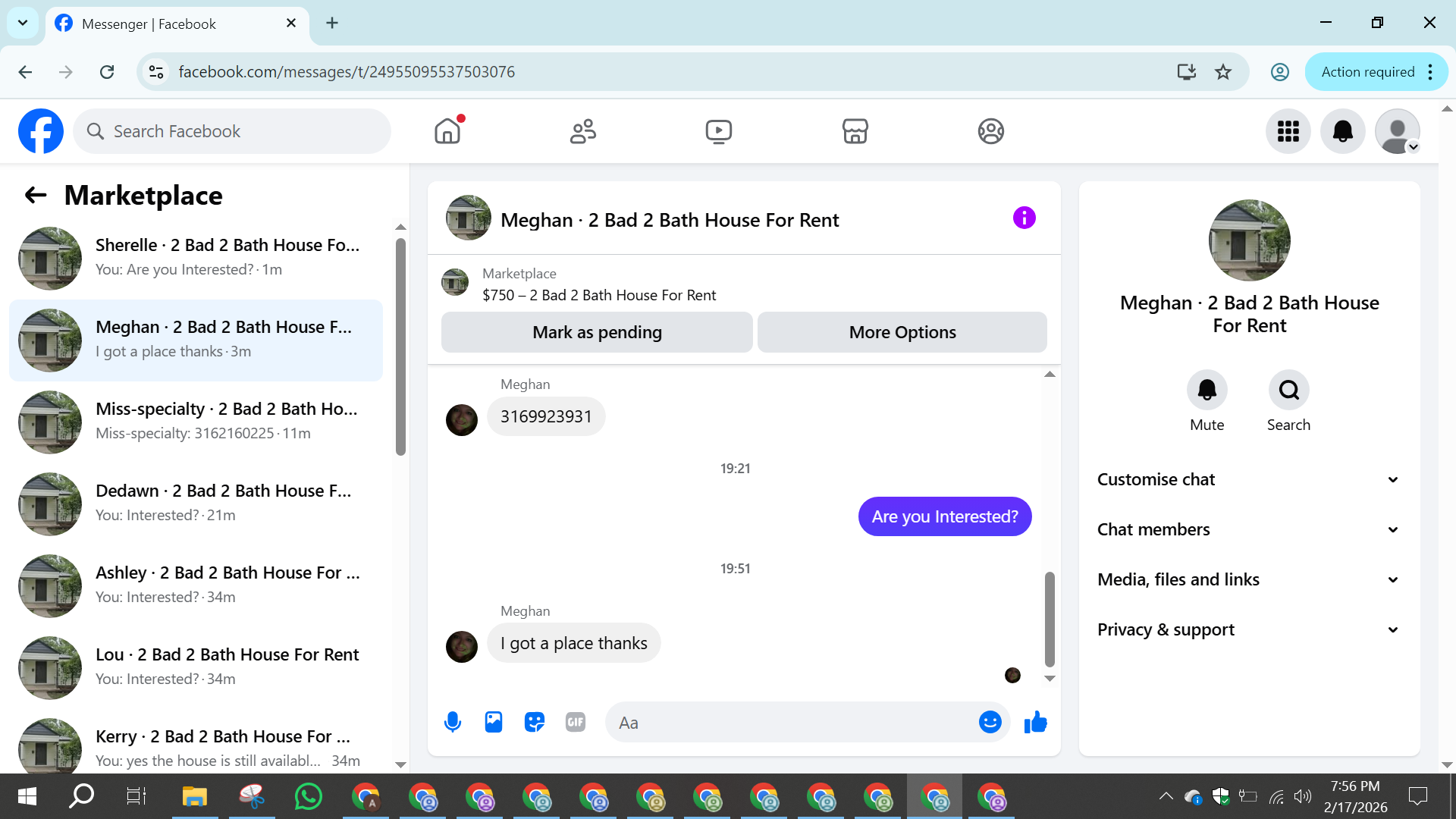
Task: Search within the conversation
Action: pos(1288,390)
